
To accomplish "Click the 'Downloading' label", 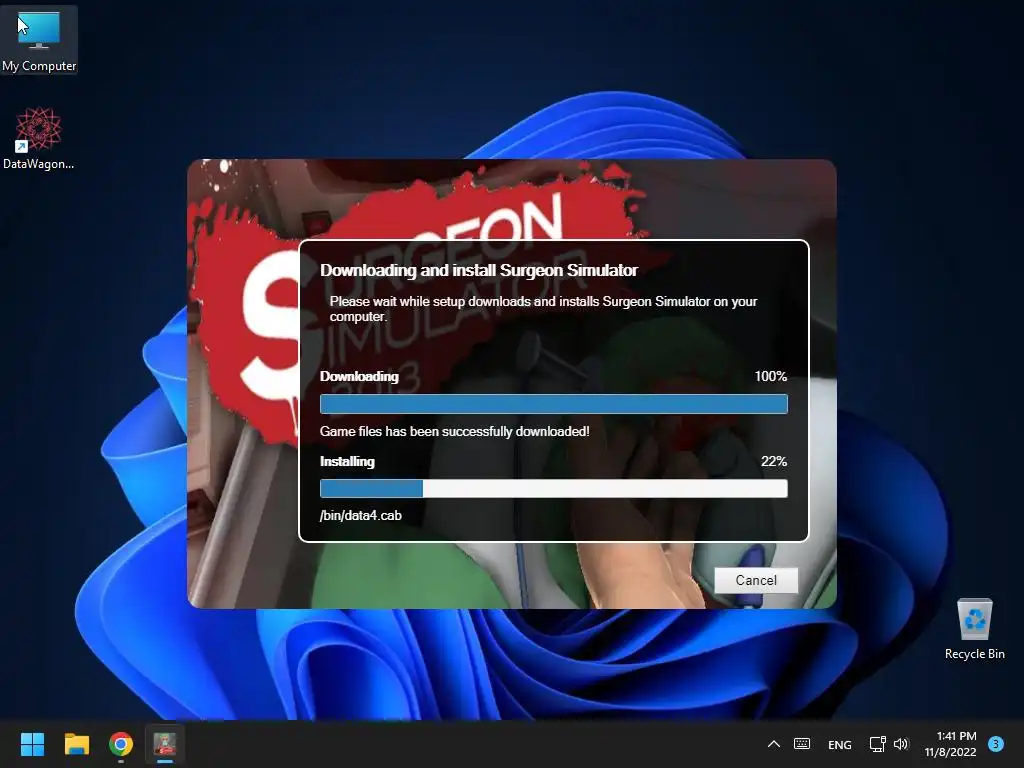I will [x=359, y=376].
